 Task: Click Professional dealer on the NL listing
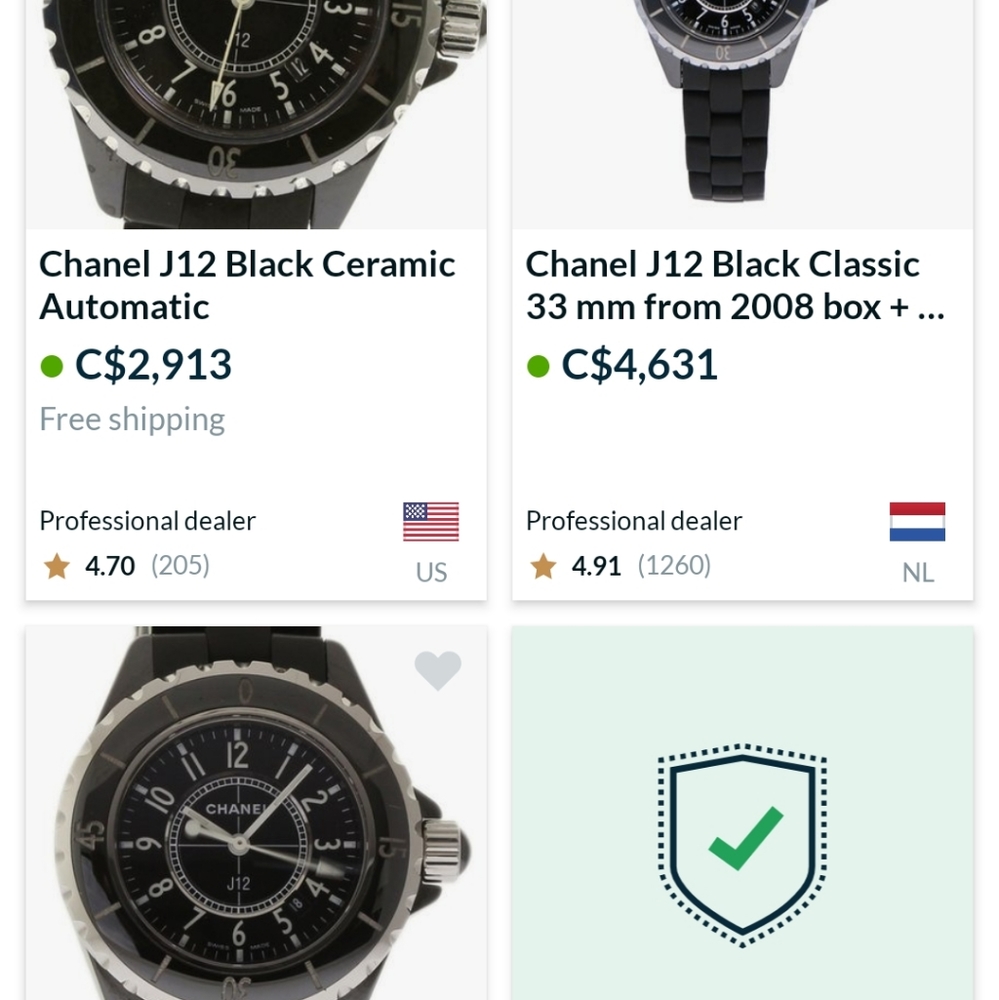point(634,521)
